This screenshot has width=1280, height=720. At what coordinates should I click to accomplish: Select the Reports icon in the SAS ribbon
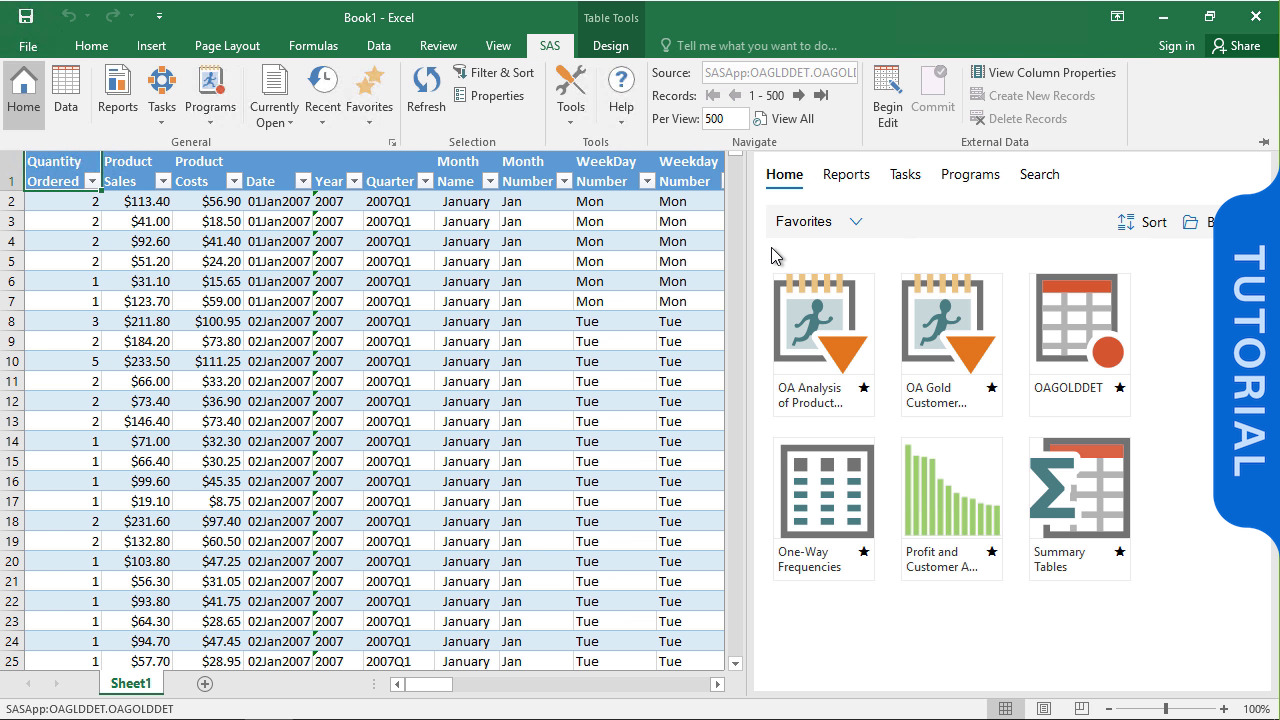coord(117,88)
